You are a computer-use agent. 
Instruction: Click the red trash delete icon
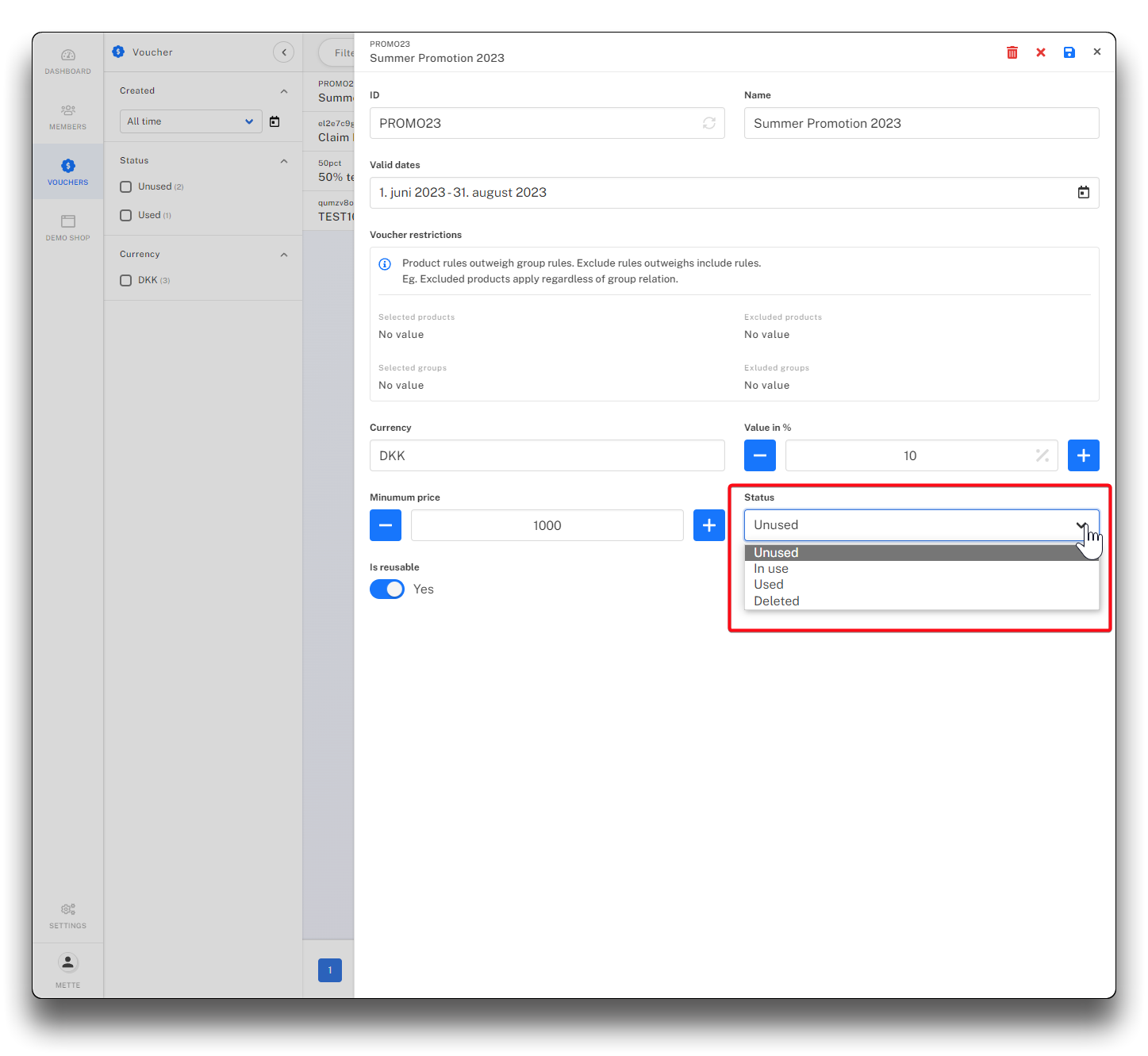pyautogui.click(x=1012, y=52)
